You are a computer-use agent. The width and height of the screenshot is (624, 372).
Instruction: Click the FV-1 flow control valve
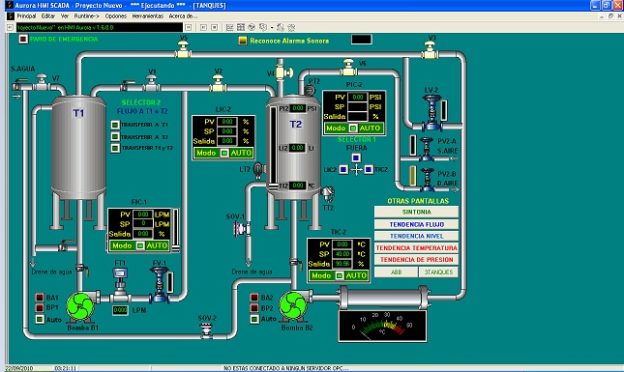(160, 284)
